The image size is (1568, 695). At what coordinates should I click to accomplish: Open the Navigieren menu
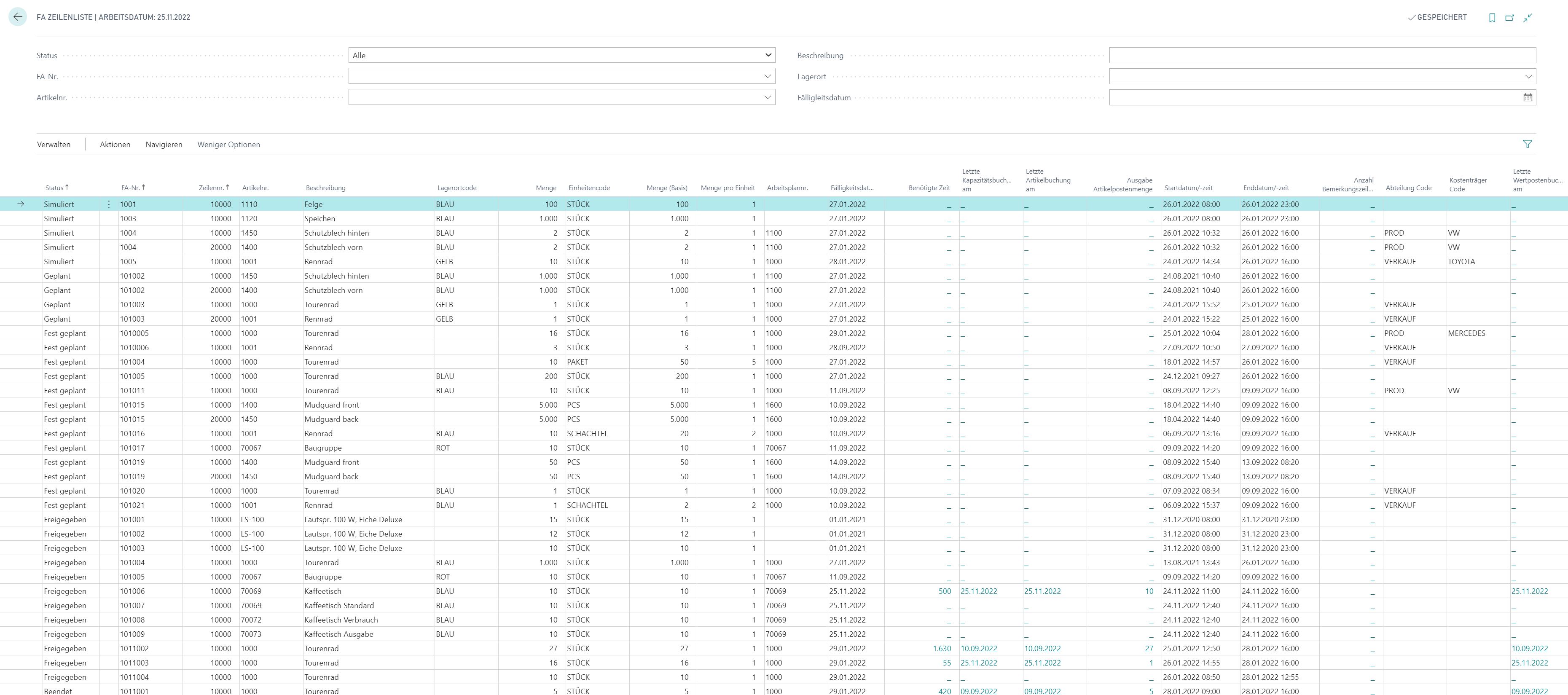coord(164,144)
